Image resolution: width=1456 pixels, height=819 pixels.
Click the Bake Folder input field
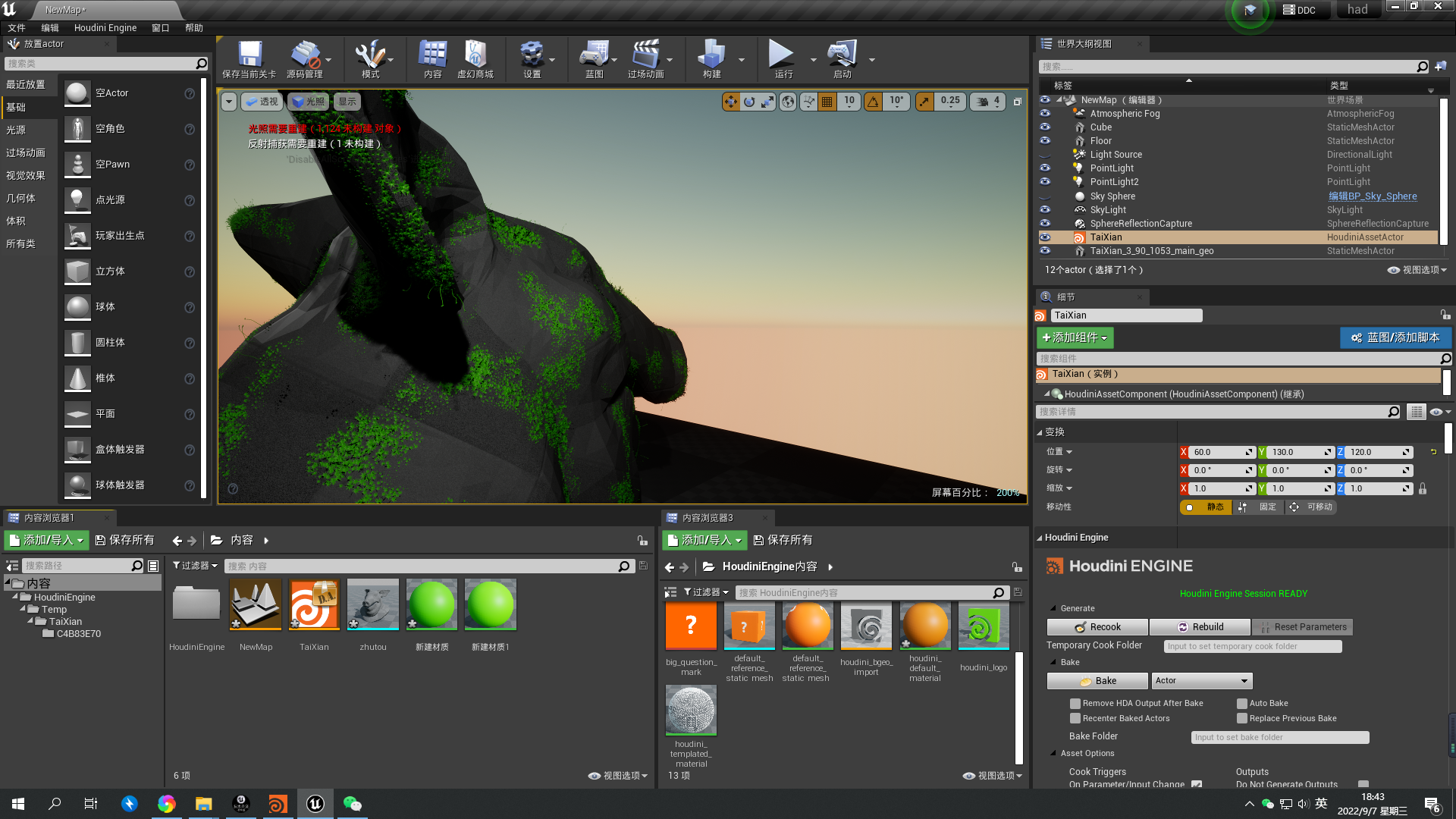pos(1279,736)
